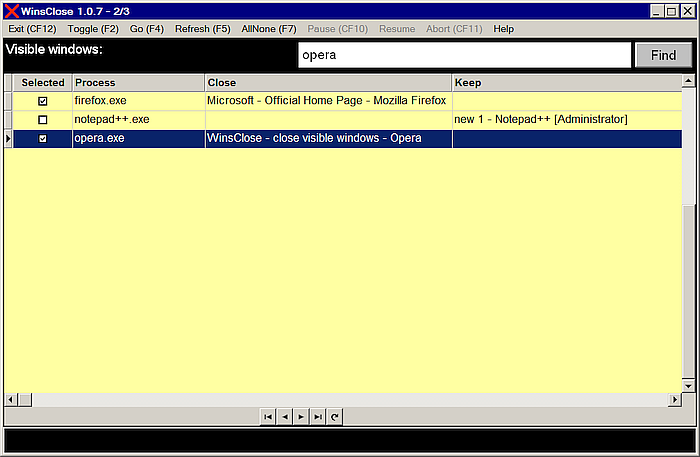
Task: Click Toggle (F2) in menu bar
Action: [x=93, y=29]
